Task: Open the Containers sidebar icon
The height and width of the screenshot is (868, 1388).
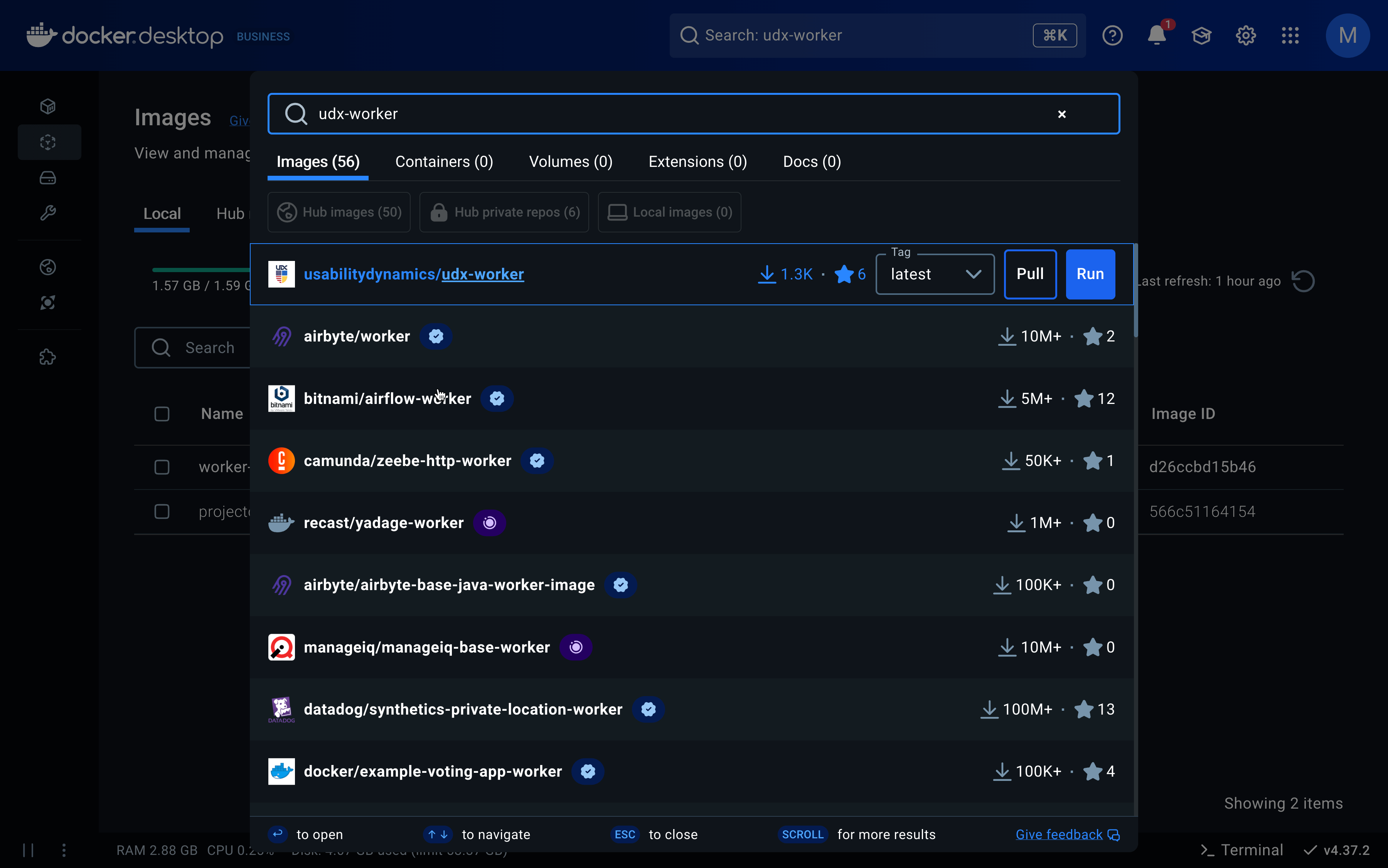Action: [x=48, y=106]
